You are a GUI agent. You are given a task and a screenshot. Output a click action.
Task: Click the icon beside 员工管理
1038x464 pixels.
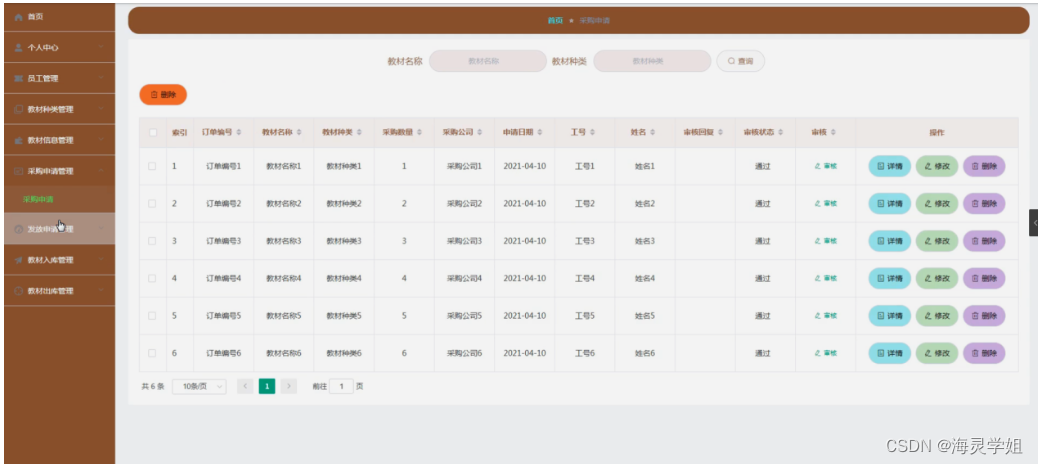point(19,78)
